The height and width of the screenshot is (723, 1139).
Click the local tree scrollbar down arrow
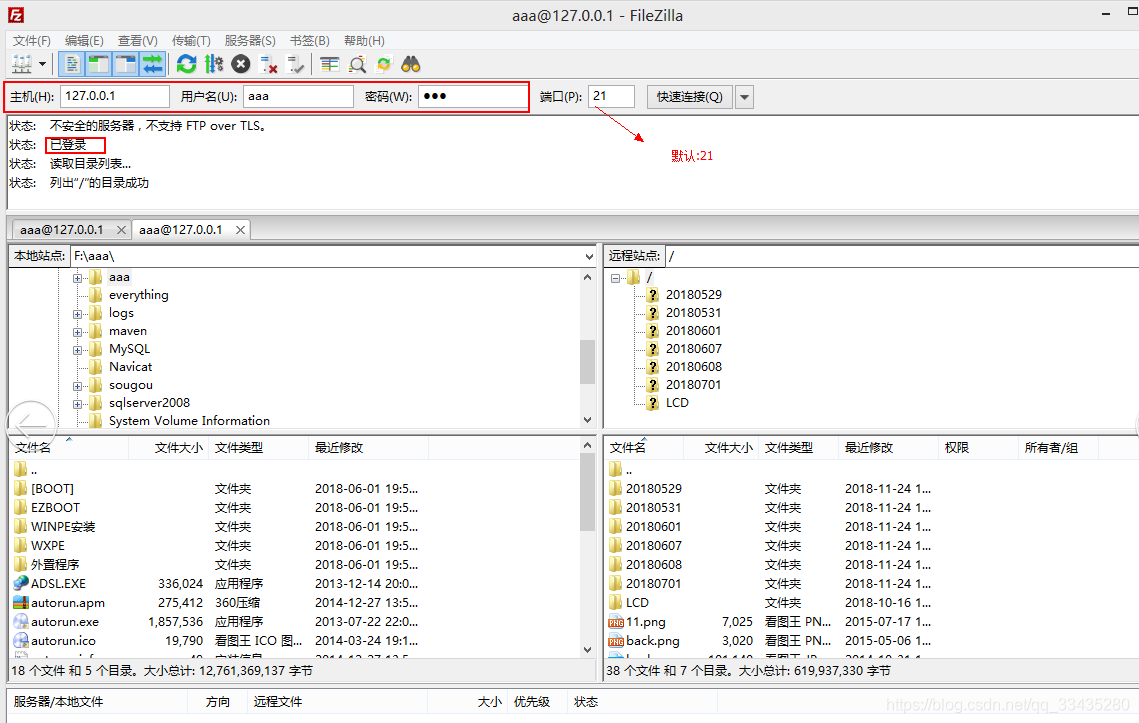coord(588,420)
